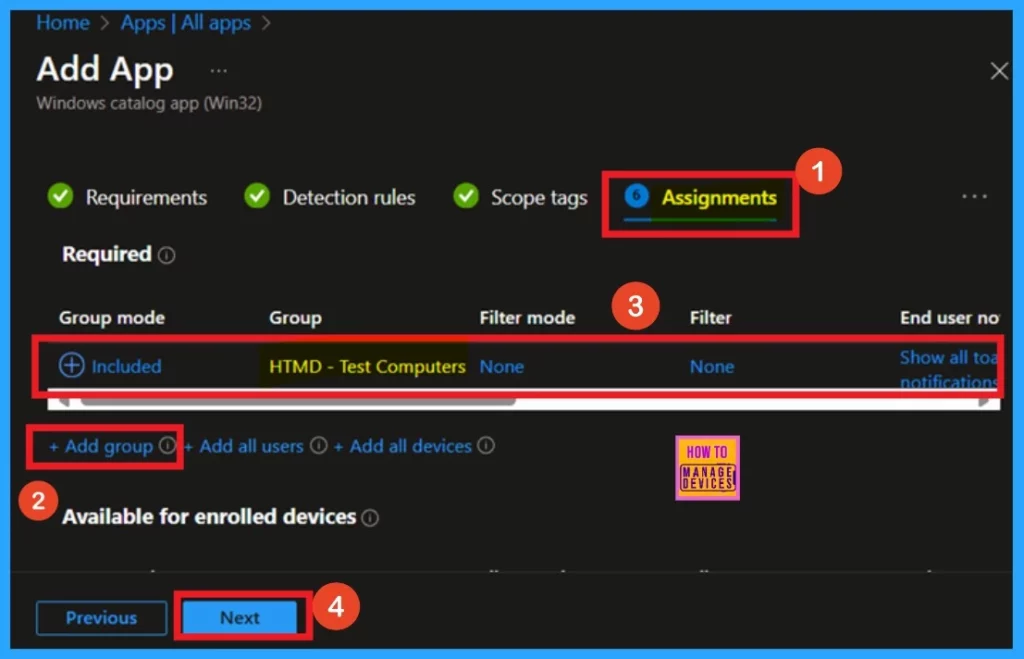
Task: Click the Filter column header
Action: point(711,317)
